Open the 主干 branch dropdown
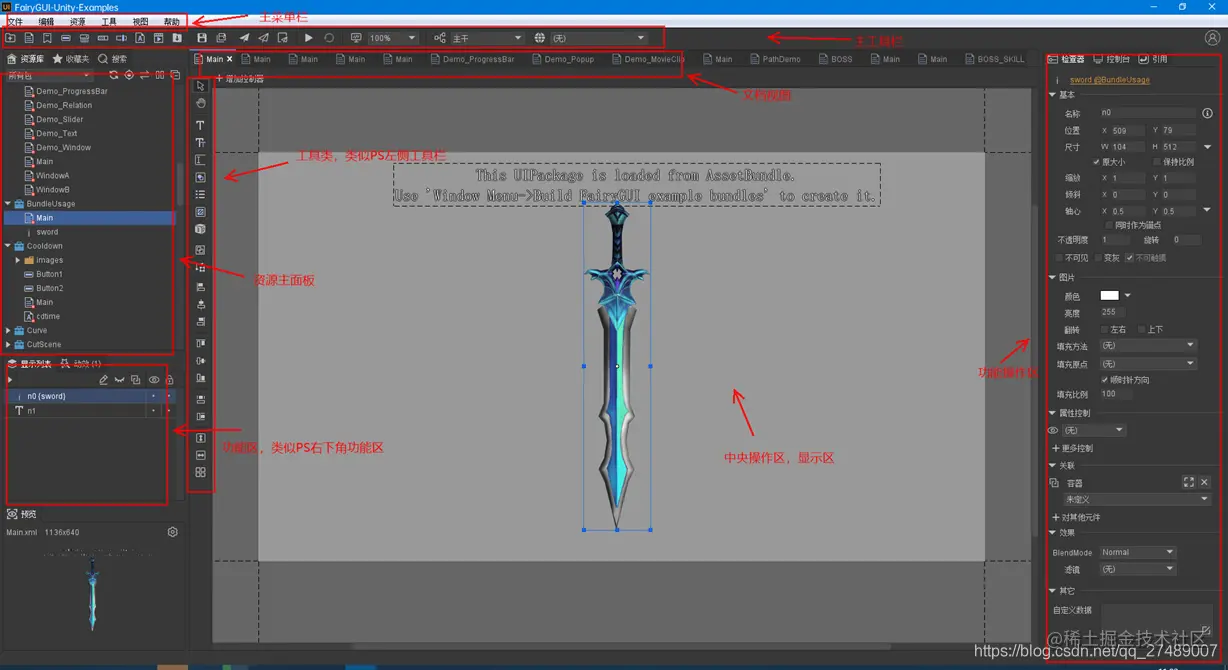1228x670 pixels. (486, 38)
